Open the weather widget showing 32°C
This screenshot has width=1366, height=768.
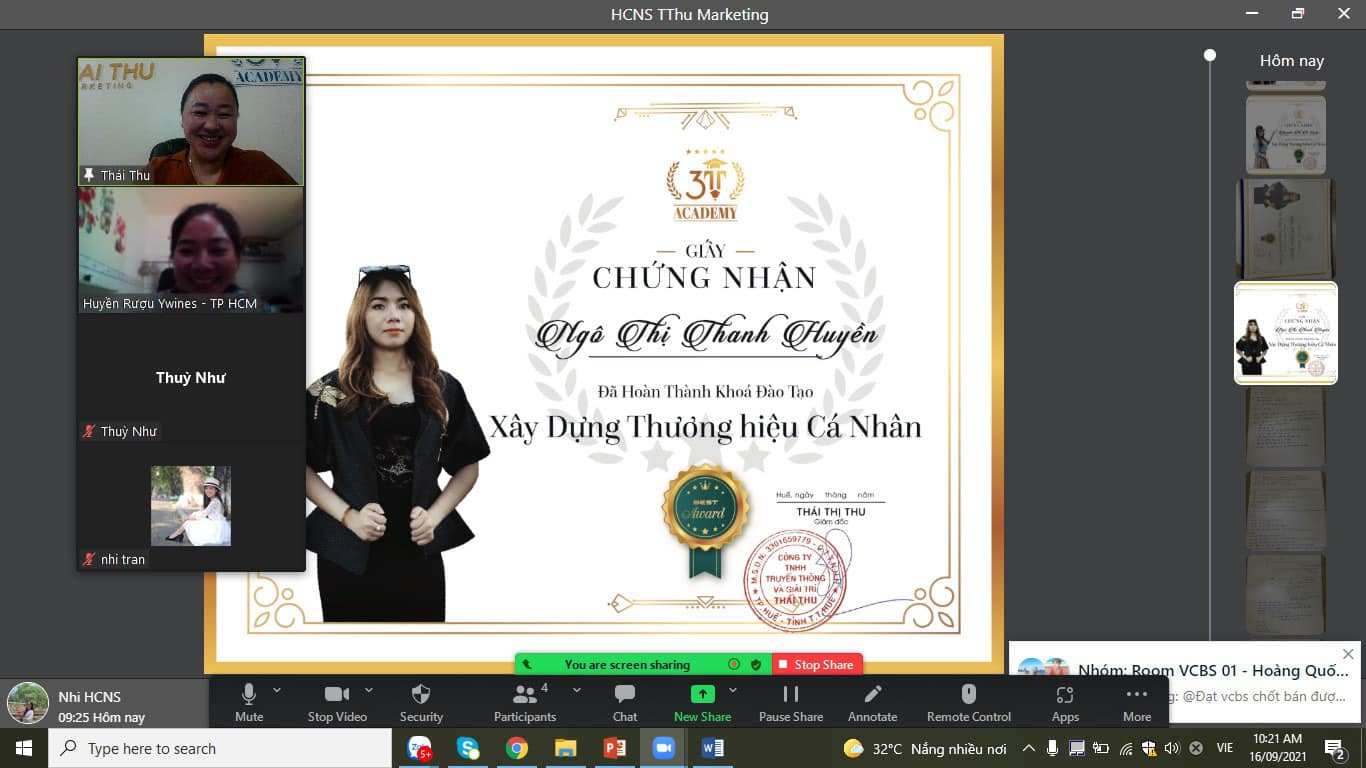coord(925,748)
